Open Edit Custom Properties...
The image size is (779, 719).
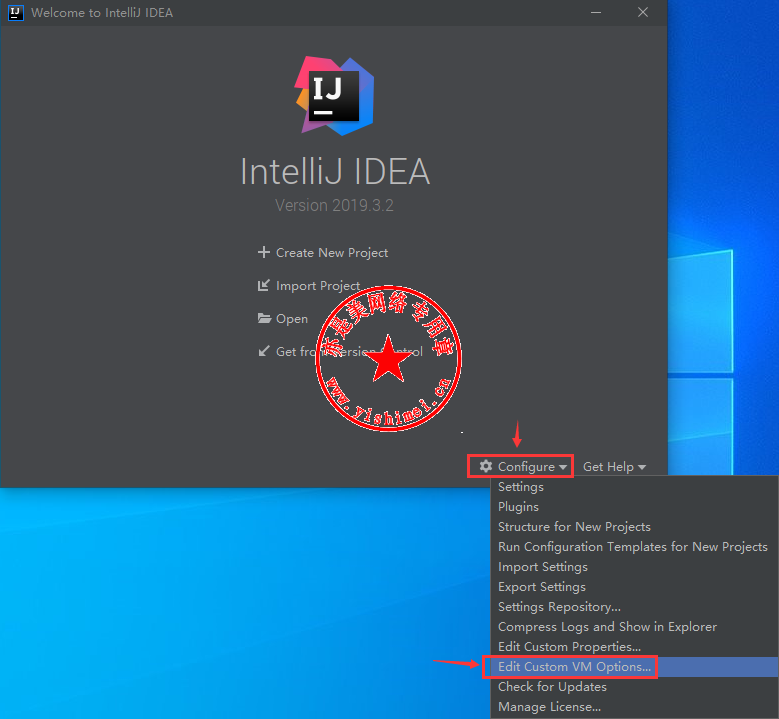tap(634, 647)
